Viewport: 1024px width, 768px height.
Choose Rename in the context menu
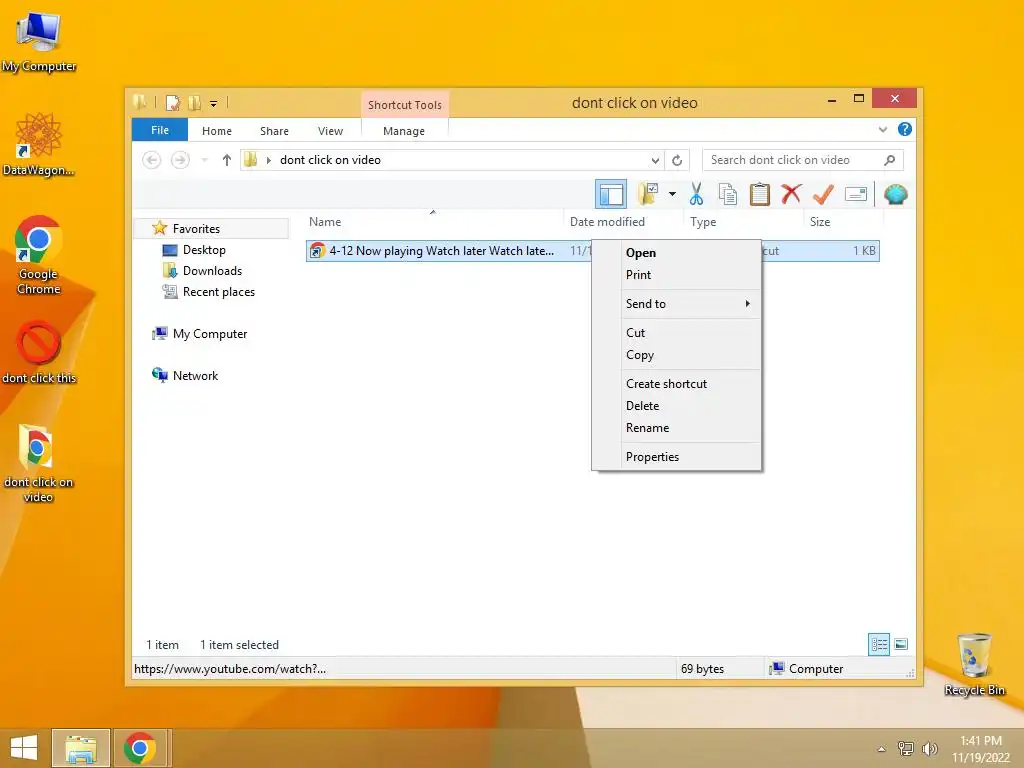pyautogui.click(x=677, y=428)
